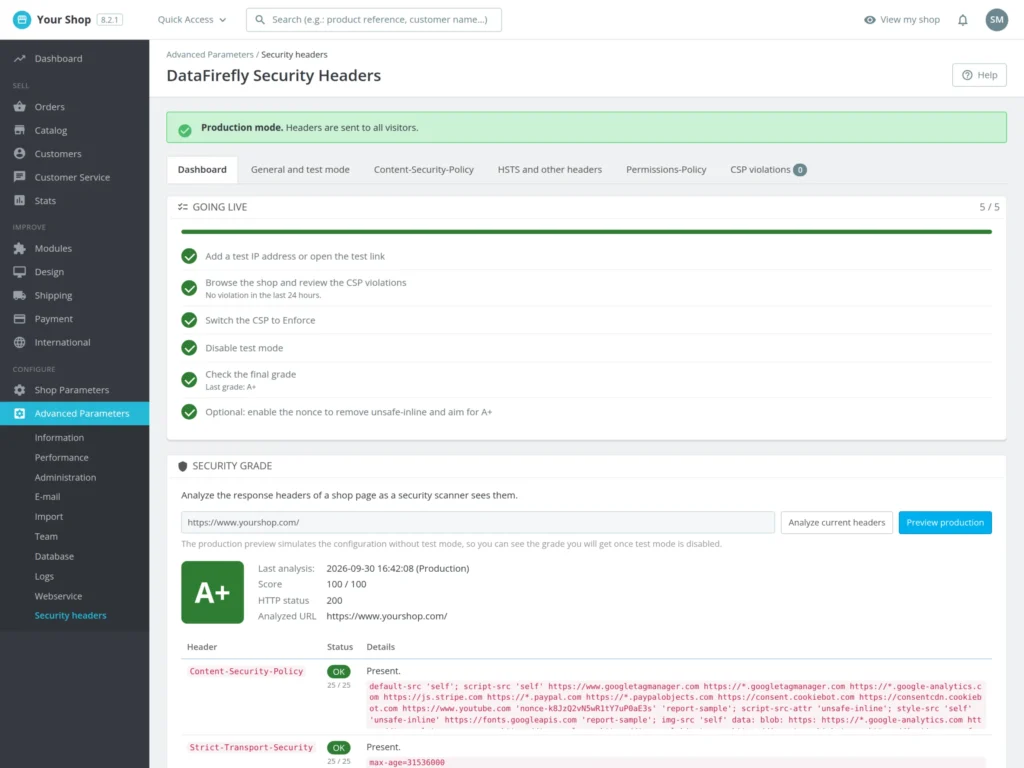This screenshot has width=1024, height=768.
Task: Click the Advanced Parameters settings icon
Action: pyautogui.click(x=20, y=413)
